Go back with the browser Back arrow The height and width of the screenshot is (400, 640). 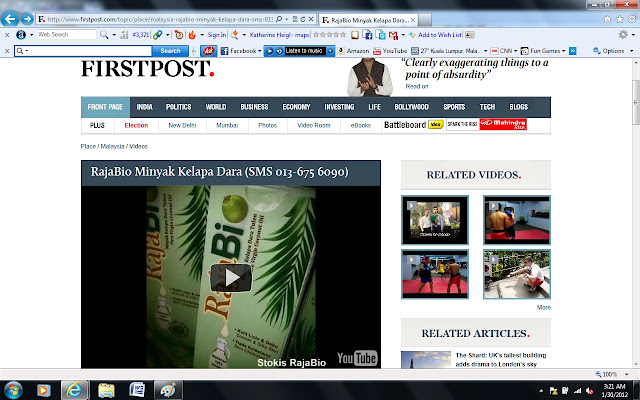(10, 19)
